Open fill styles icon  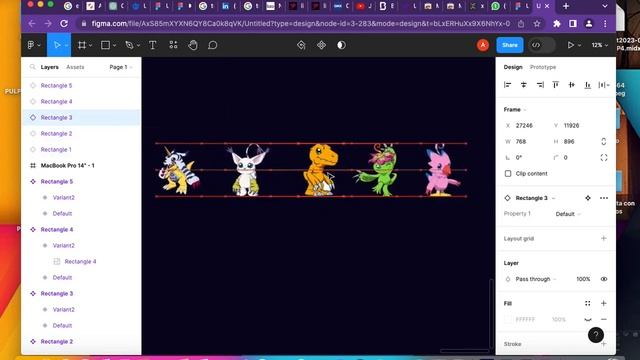click(588, 303)
